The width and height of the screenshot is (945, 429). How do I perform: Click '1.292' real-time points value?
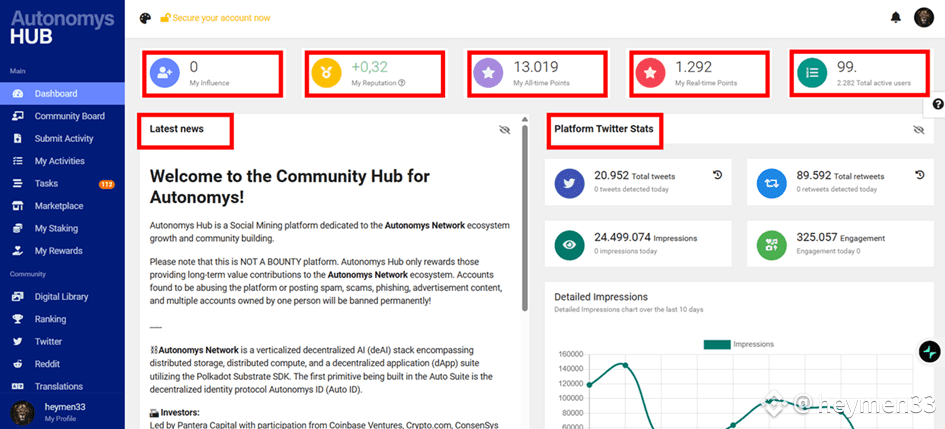click(693, 67)
